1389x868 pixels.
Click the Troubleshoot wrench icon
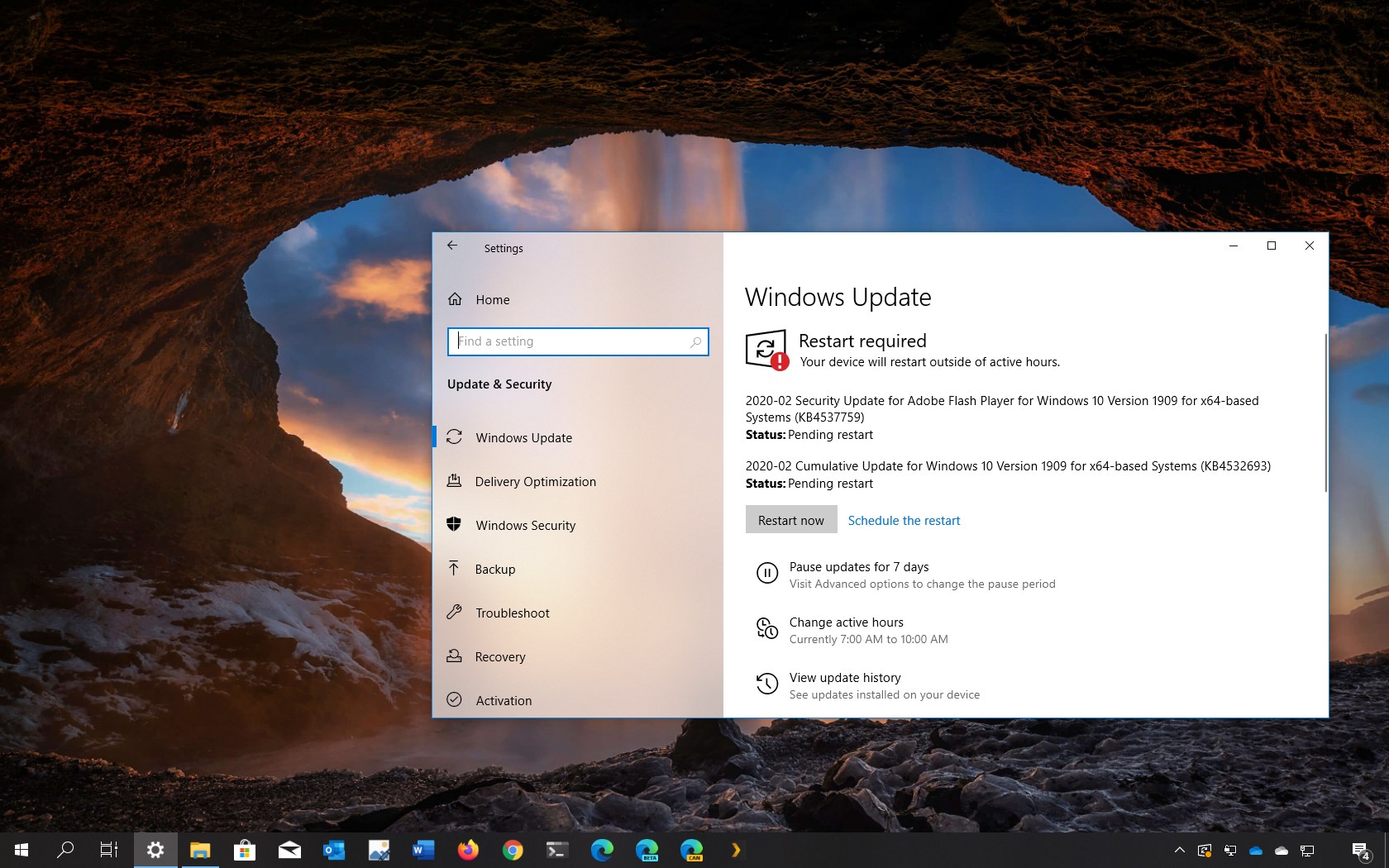(x=454, y=612)
